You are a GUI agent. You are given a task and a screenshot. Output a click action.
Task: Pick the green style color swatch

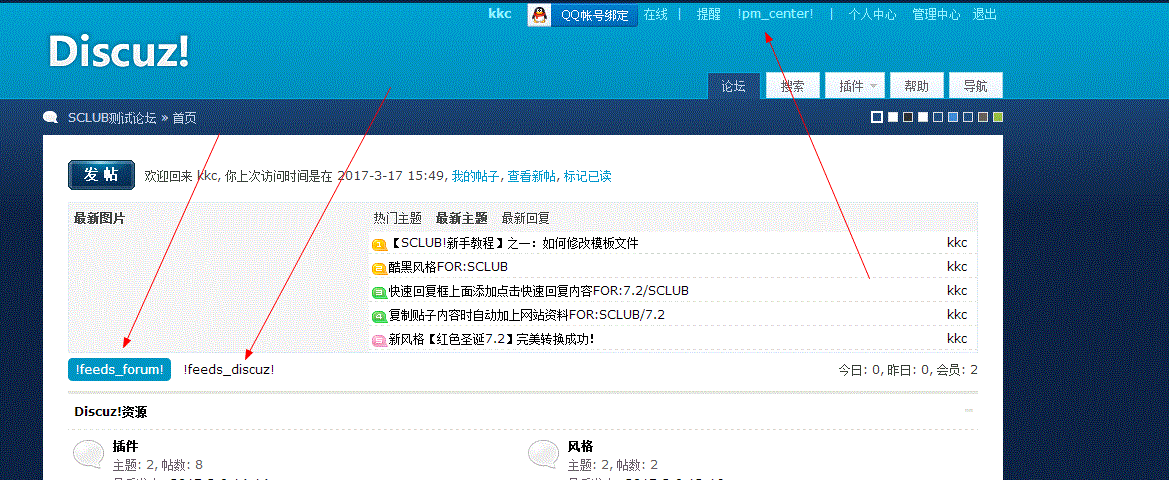(998, 117)
